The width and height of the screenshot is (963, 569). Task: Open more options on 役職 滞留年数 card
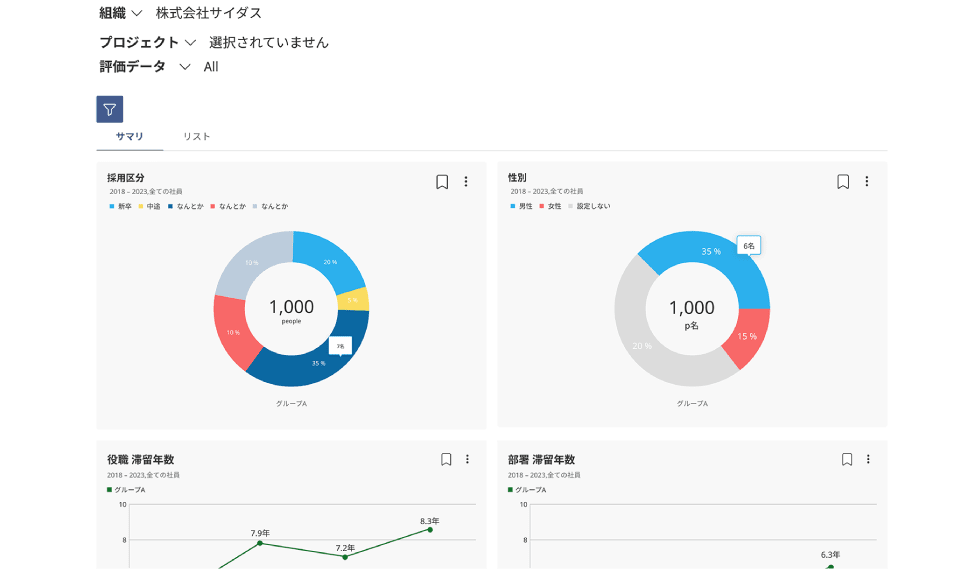tap(467, 459)
